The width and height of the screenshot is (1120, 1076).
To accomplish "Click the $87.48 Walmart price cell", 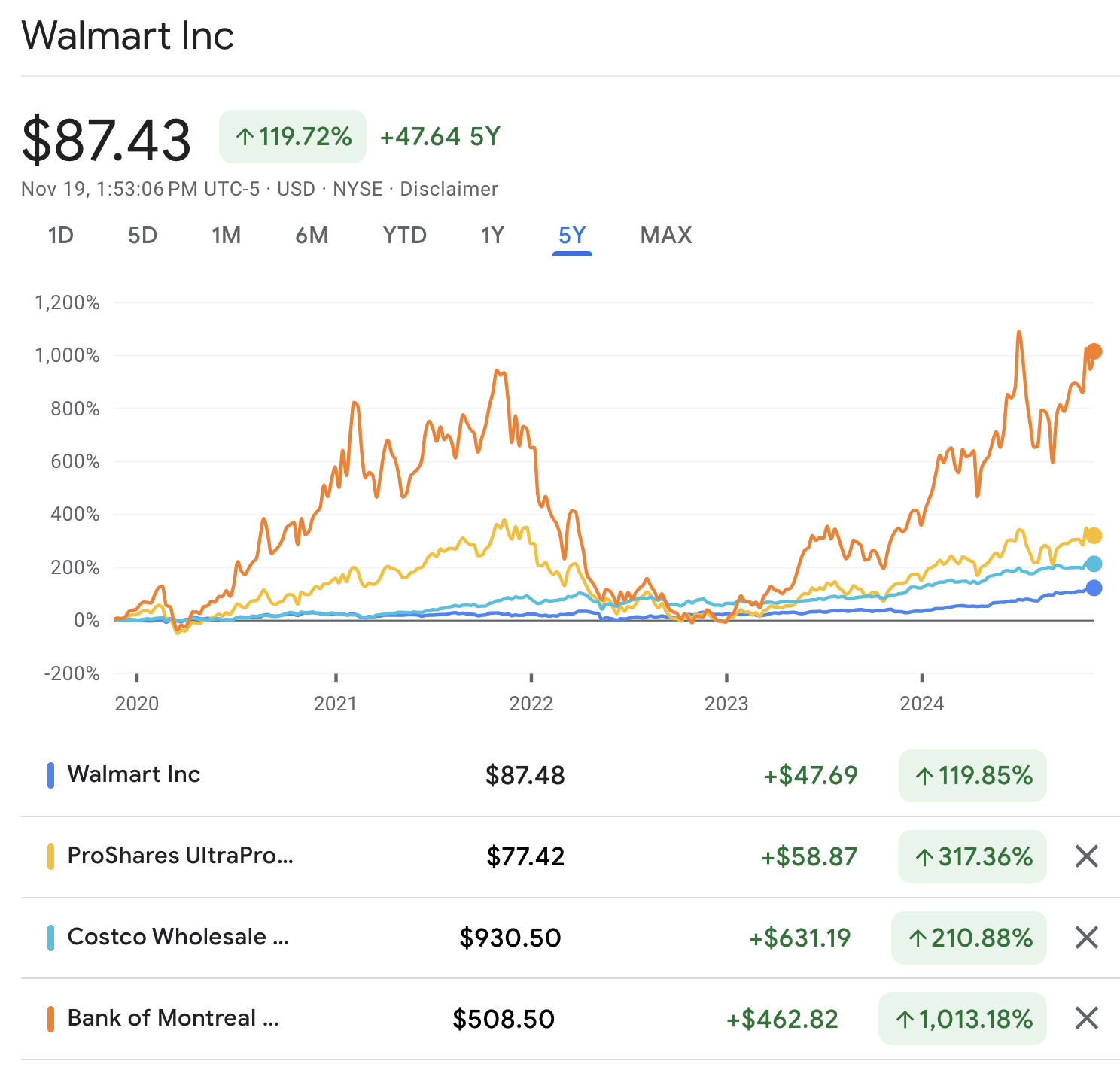I will [525, 775].
